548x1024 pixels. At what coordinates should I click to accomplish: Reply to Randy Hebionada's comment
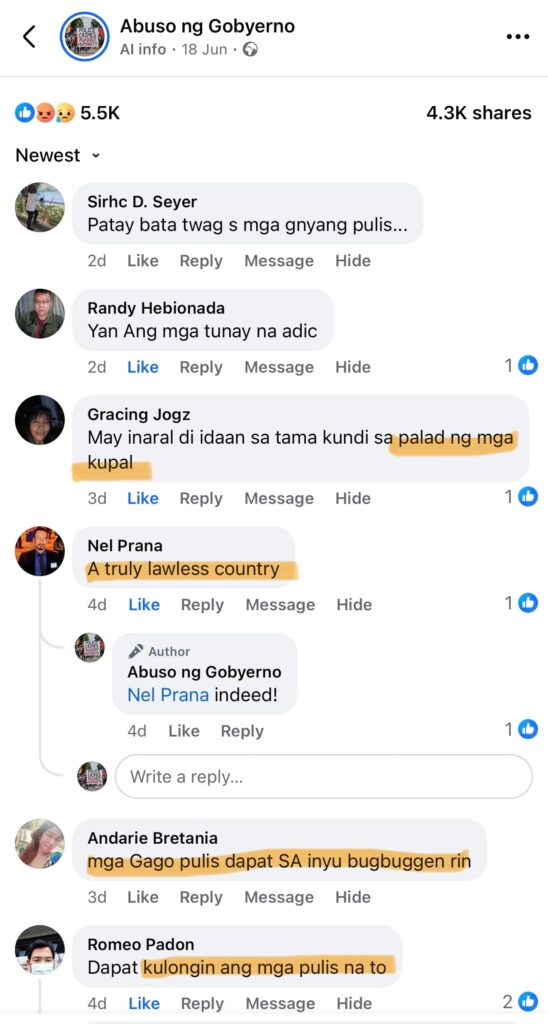(x=201, y=367)
